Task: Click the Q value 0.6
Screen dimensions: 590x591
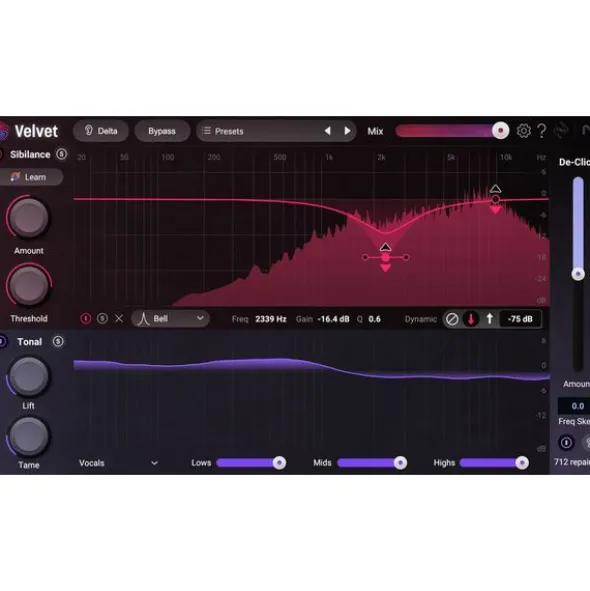Action: click(374, 319)
